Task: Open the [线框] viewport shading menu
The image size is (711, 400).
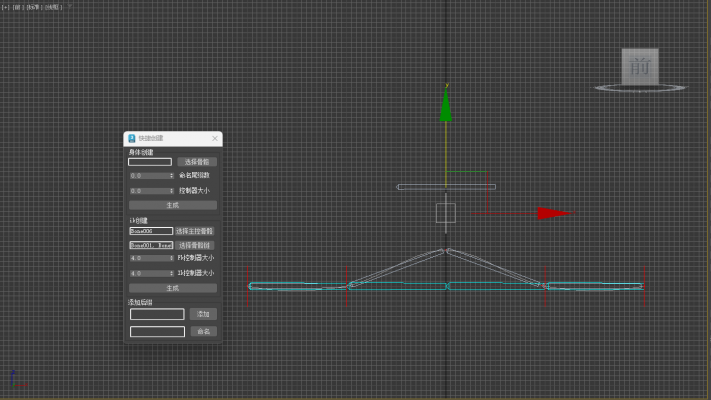Action: pyautogui.click(x=46, y=6)
